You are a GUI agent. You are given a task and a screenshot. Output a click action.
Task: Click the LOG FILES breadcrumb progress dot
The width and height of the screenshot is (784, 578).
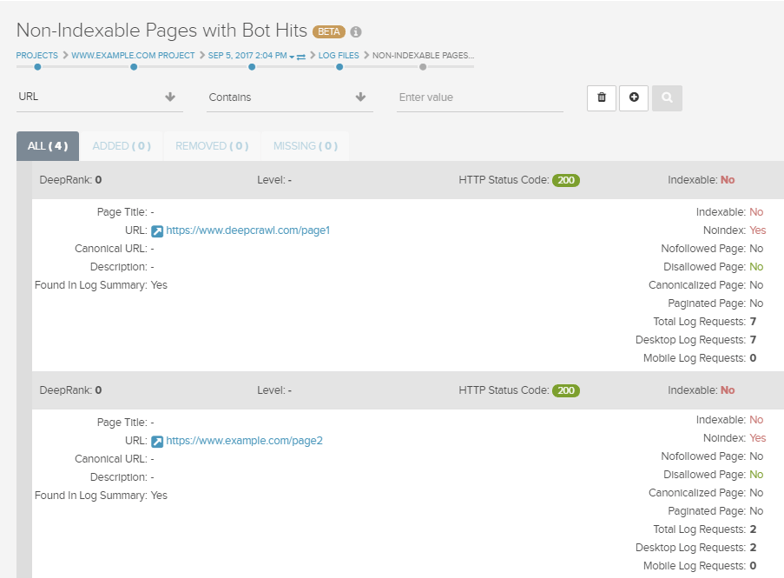tap(340, 67)
